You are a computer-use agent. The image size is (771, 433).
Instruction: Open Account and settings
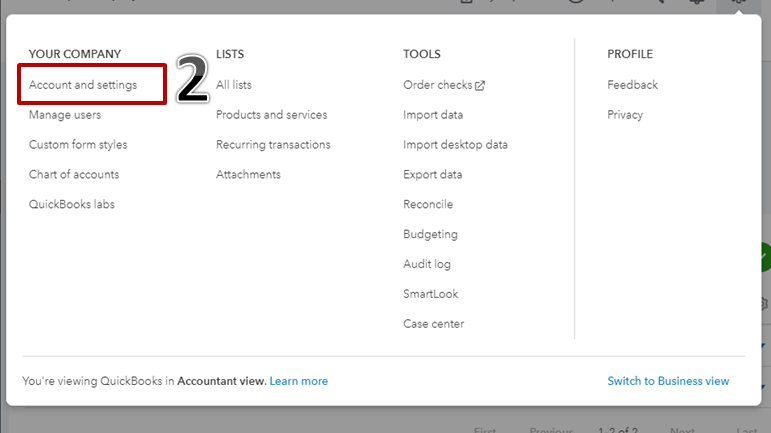click(x=83, y=85)
